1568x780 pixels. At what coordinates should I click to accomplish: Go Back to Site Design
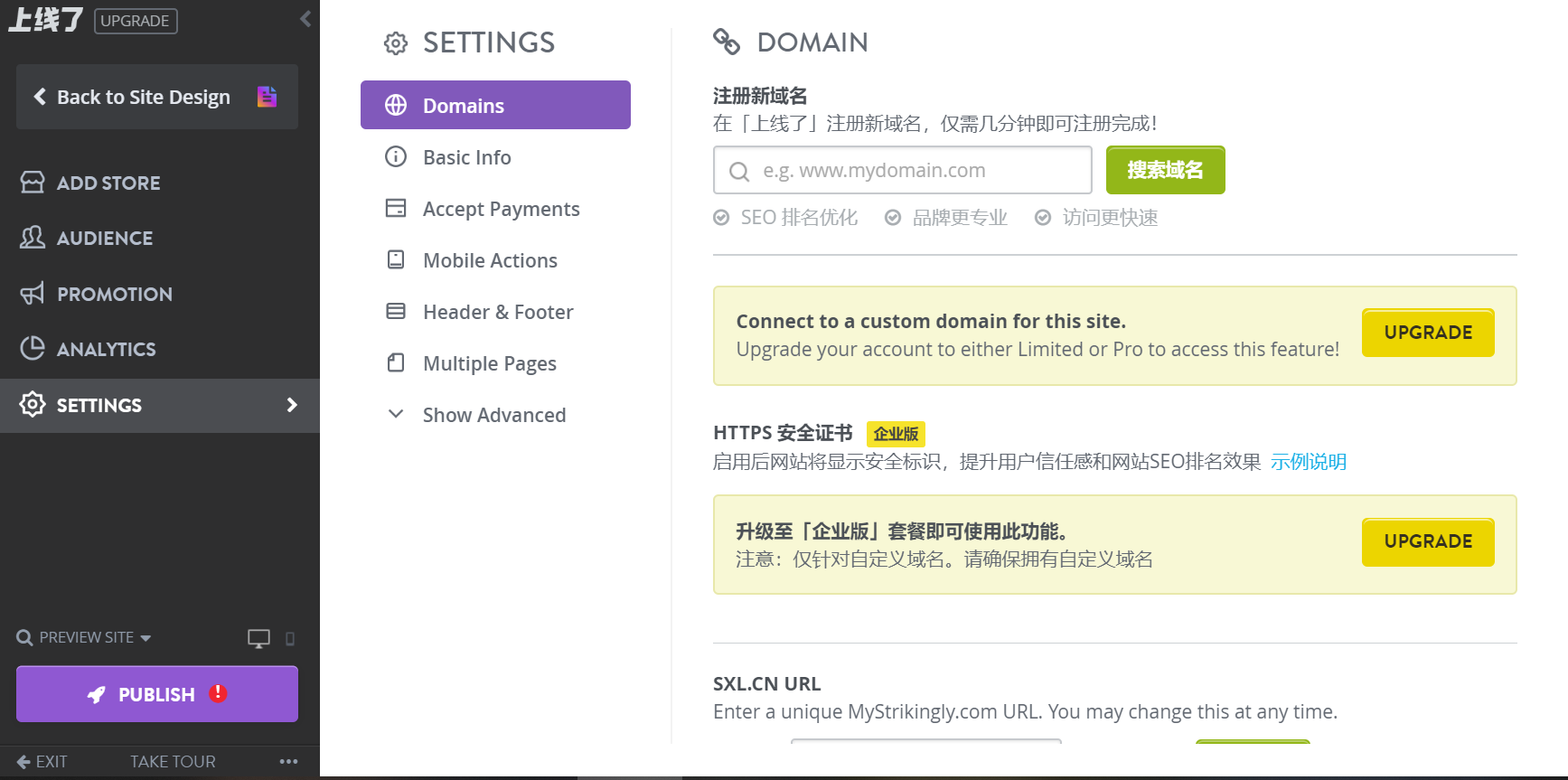point(157,97)
